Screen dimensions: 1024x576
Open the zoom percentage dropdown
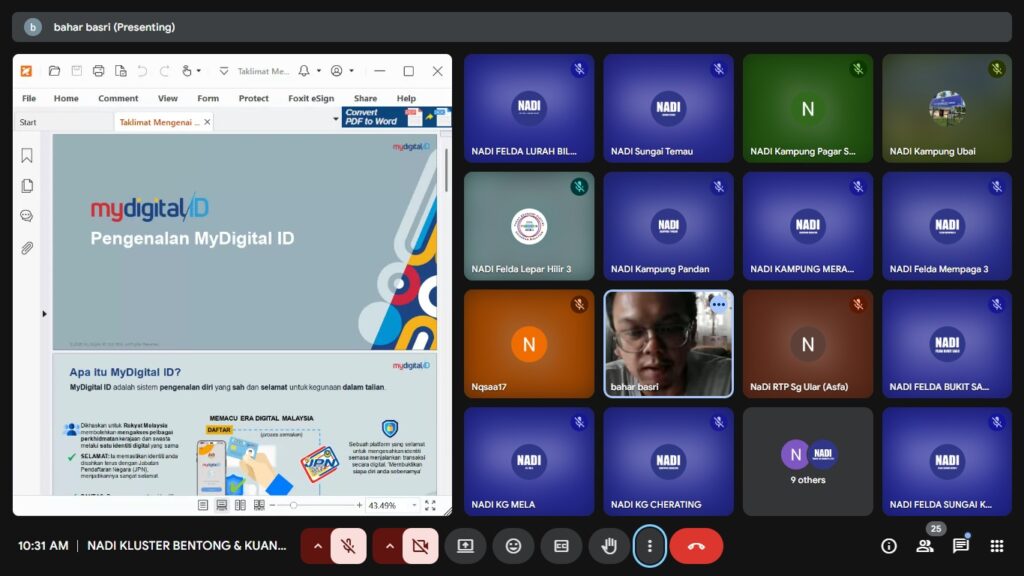coord(414,505)
